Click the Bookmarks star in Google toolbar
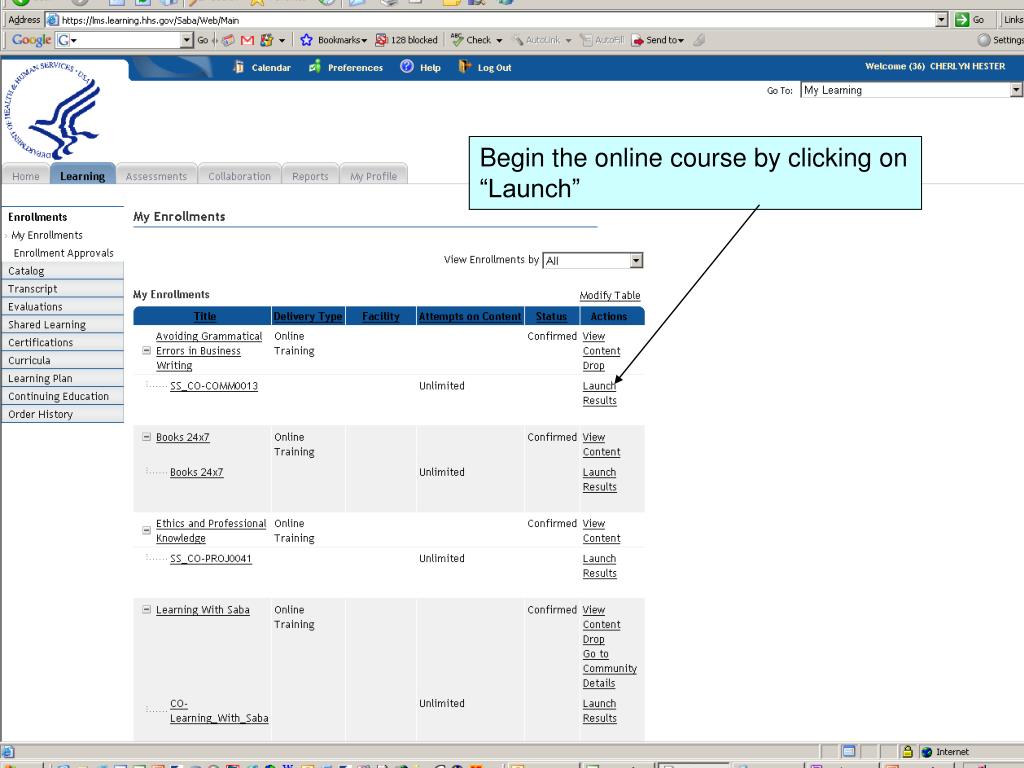This screenshot has width=1024, height=768. tap(308, 40)
